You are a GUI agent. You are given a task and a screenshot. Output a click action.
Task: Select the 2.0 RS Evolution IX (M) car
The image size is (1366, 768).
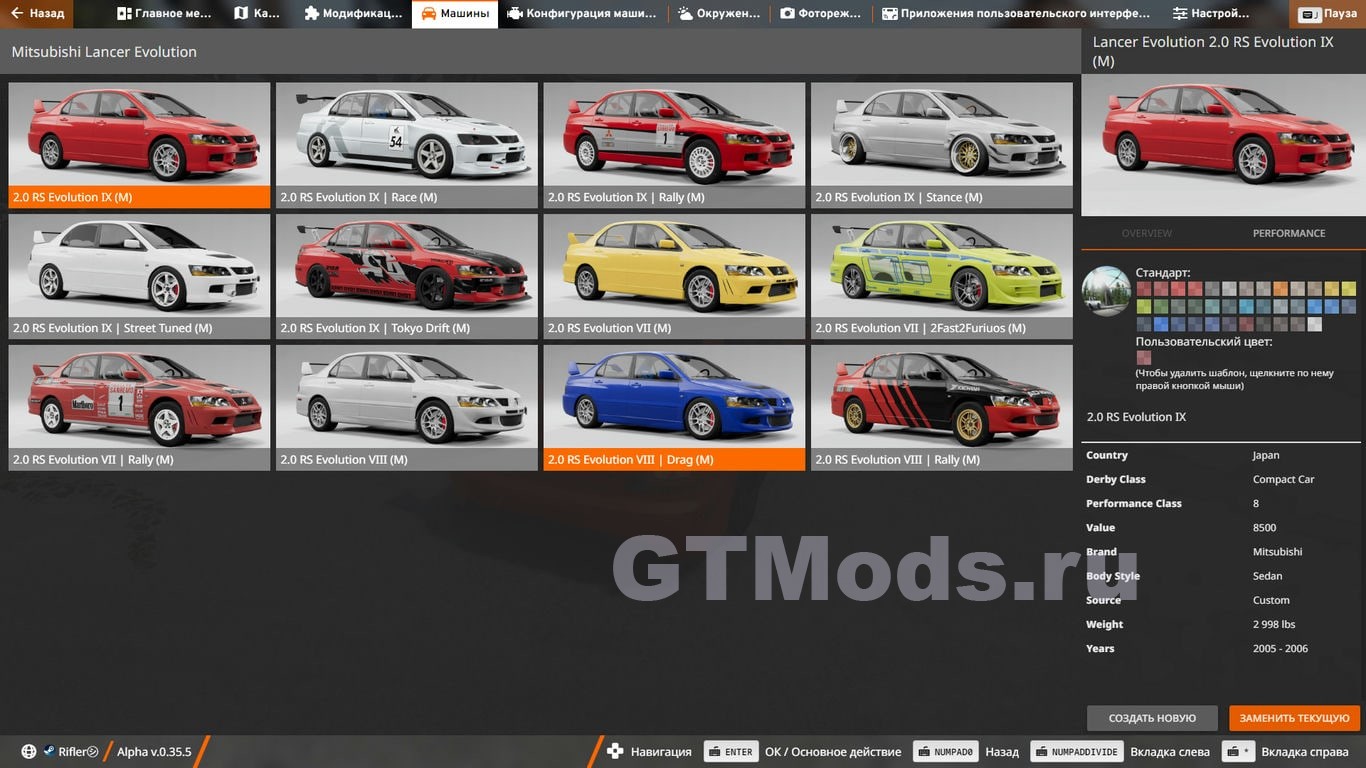139,145
